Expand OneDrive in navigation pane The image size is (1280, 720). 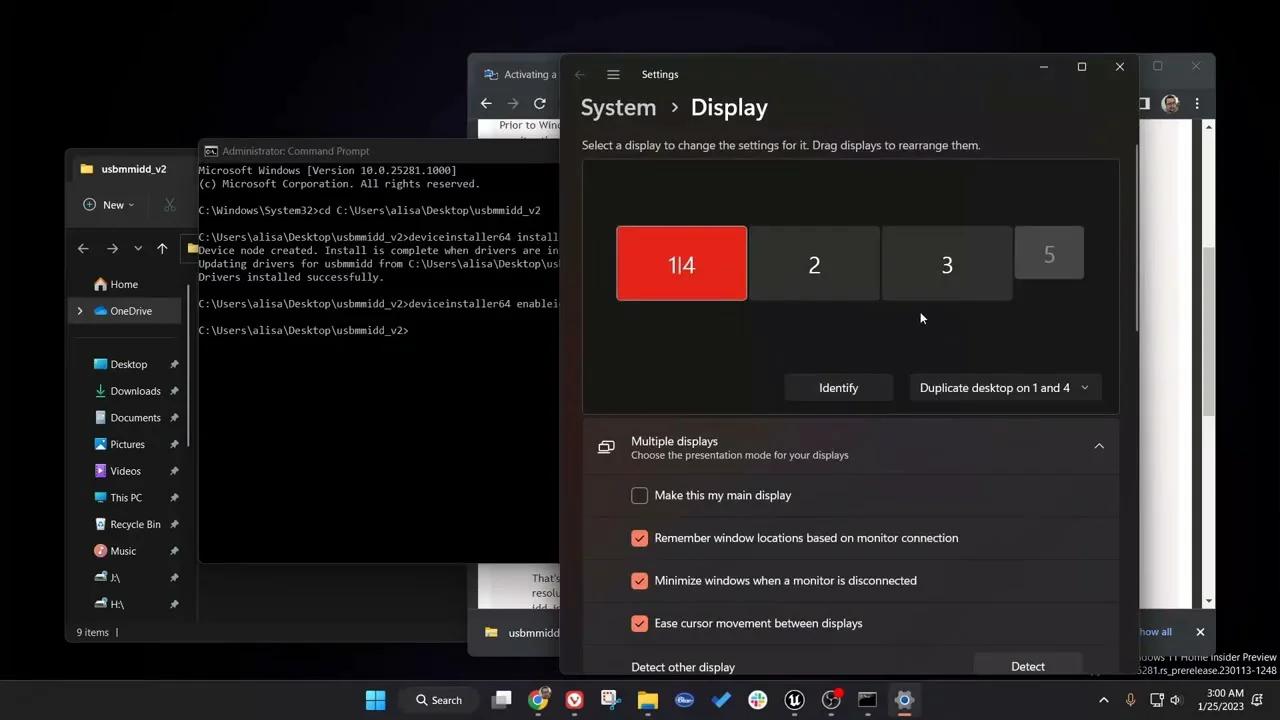point(80,311)
